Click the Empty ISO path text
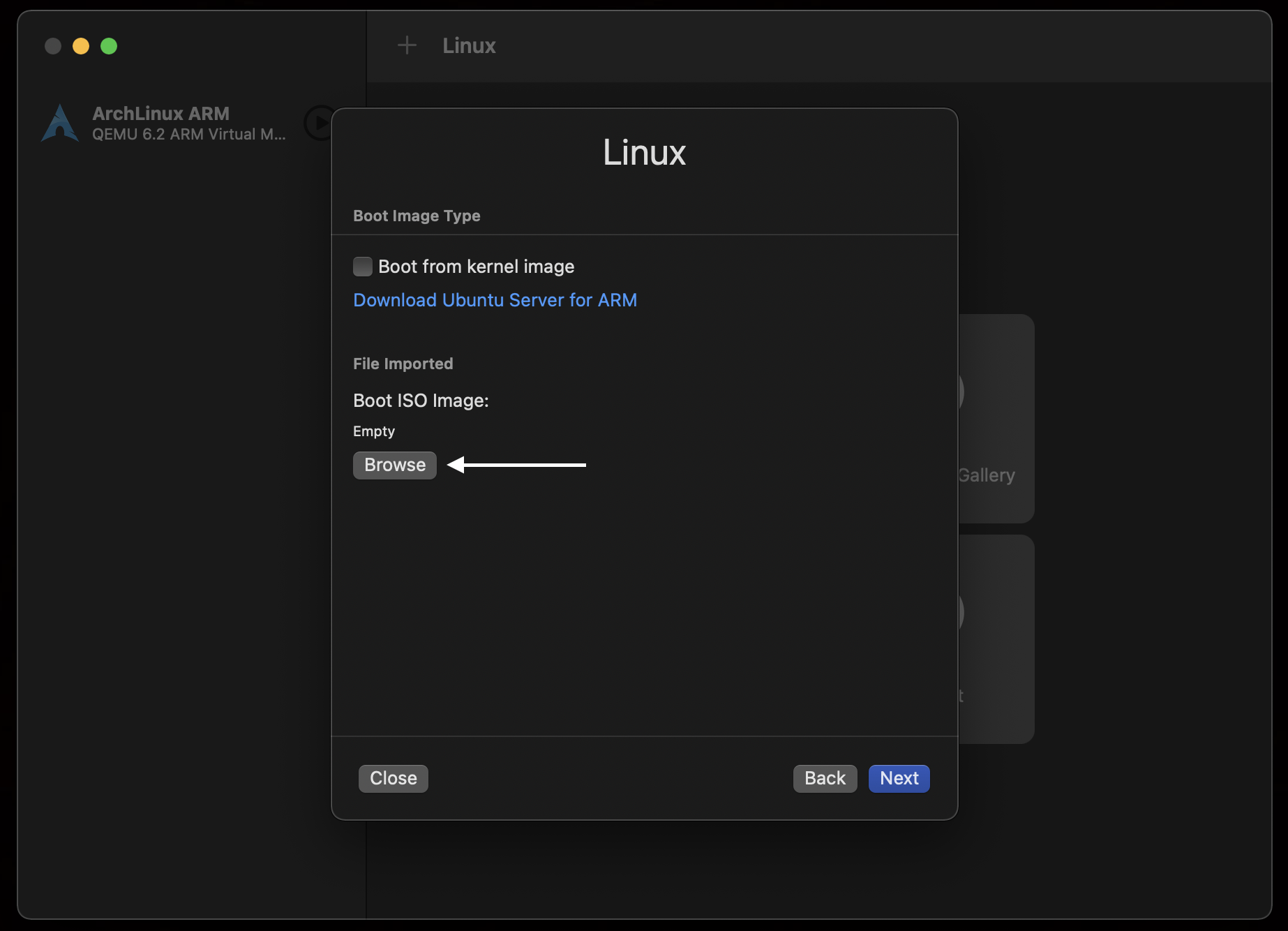 pos(374,431)
